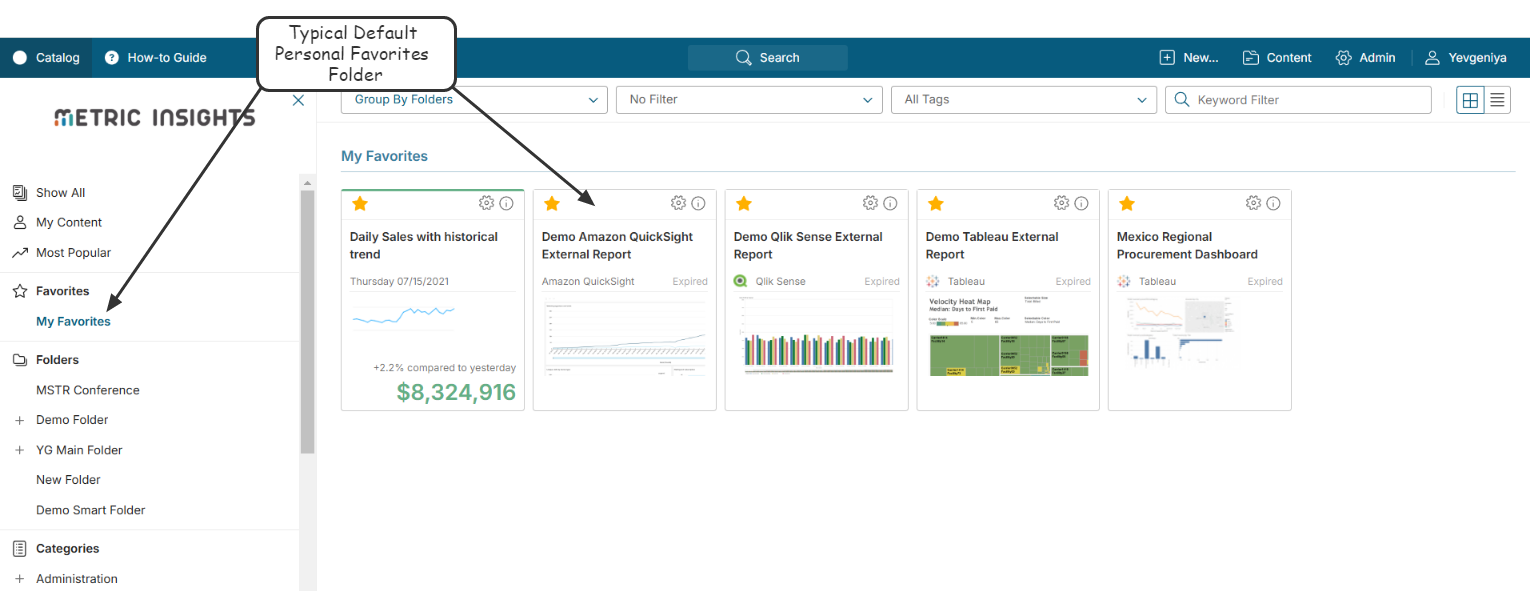Switch to grid view icon
This screenshot has height=591, width=1530.
(1470, 100)
